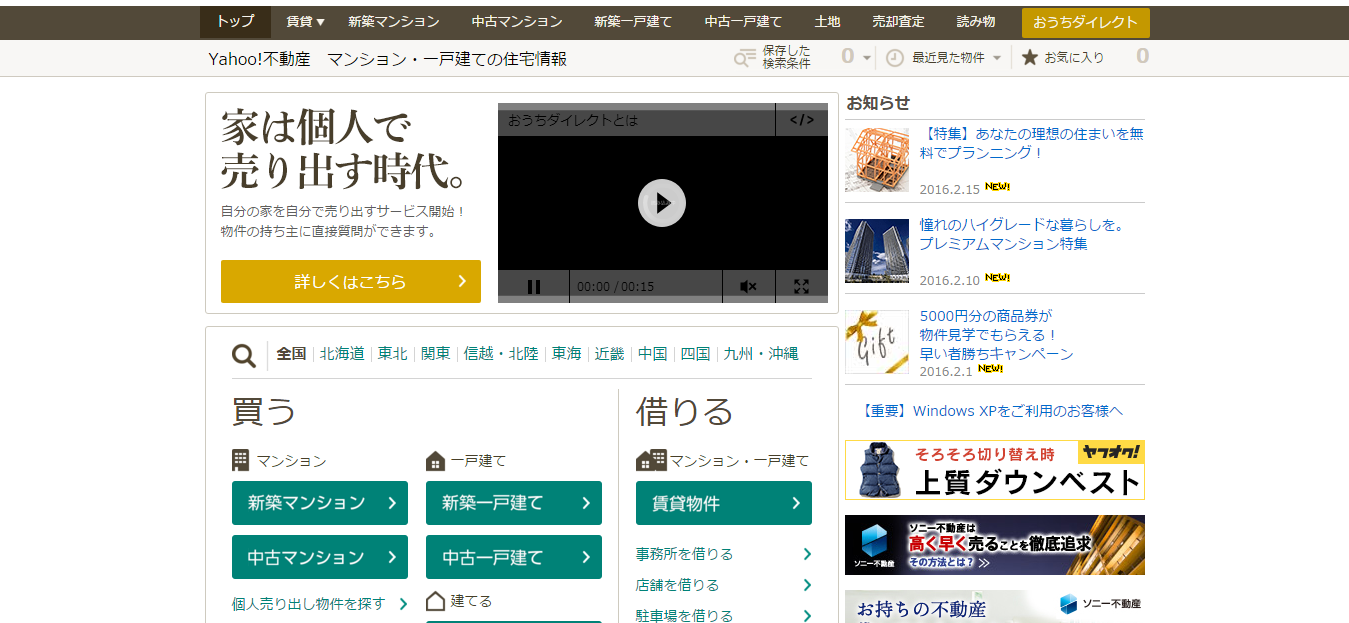Click the recently viewed clock icon
The image size is (1349, 623).
[895, 58]
